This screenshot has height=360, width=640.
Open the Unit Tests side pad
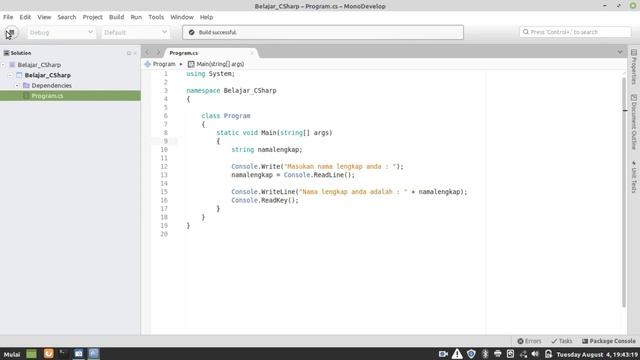coord(634,176)
